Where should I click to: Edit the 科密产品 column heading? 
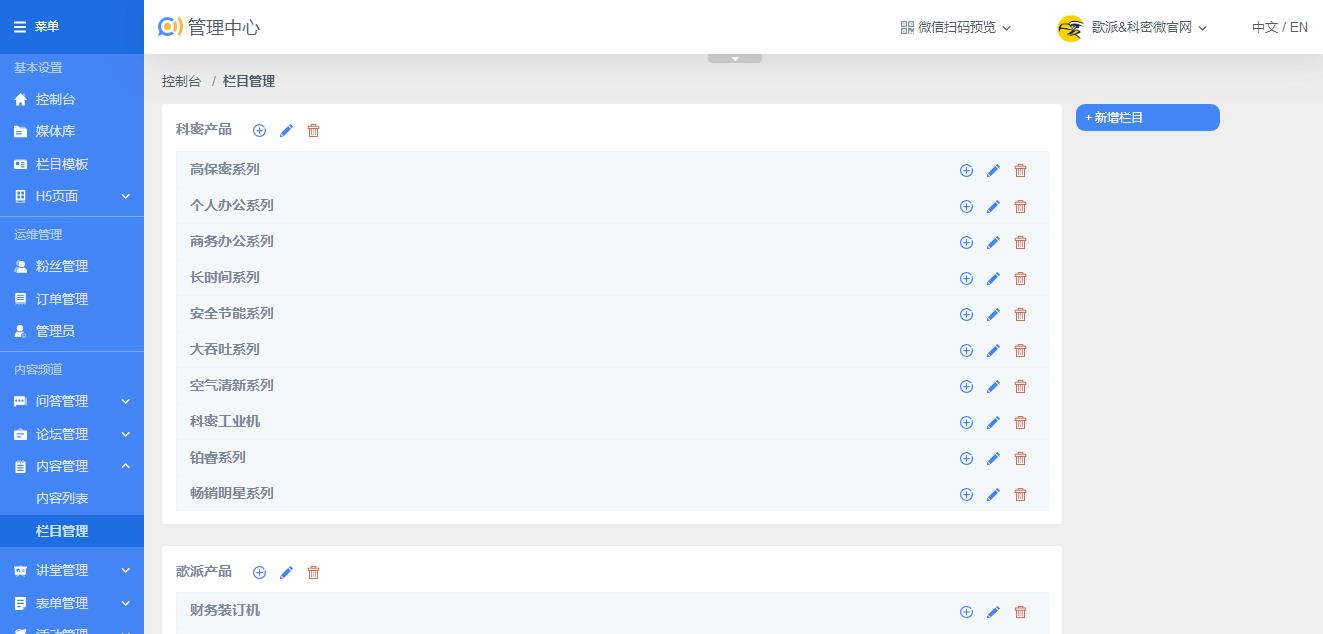tap(286, 131)
